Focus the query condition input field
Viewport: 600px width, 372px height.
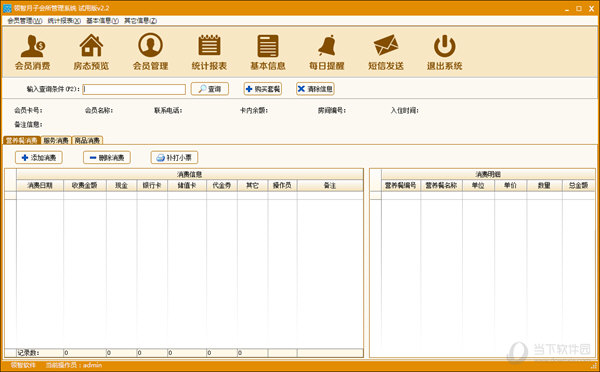pos(134,89)
